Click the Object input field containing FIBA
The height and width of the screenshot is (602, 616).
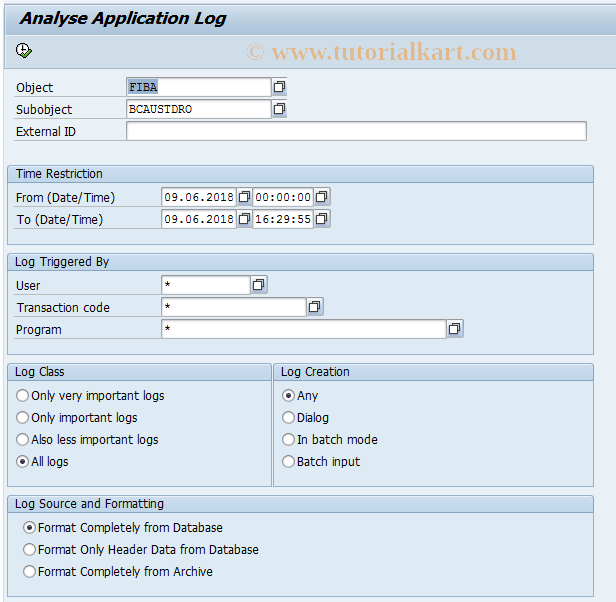(x=198, y=87)
